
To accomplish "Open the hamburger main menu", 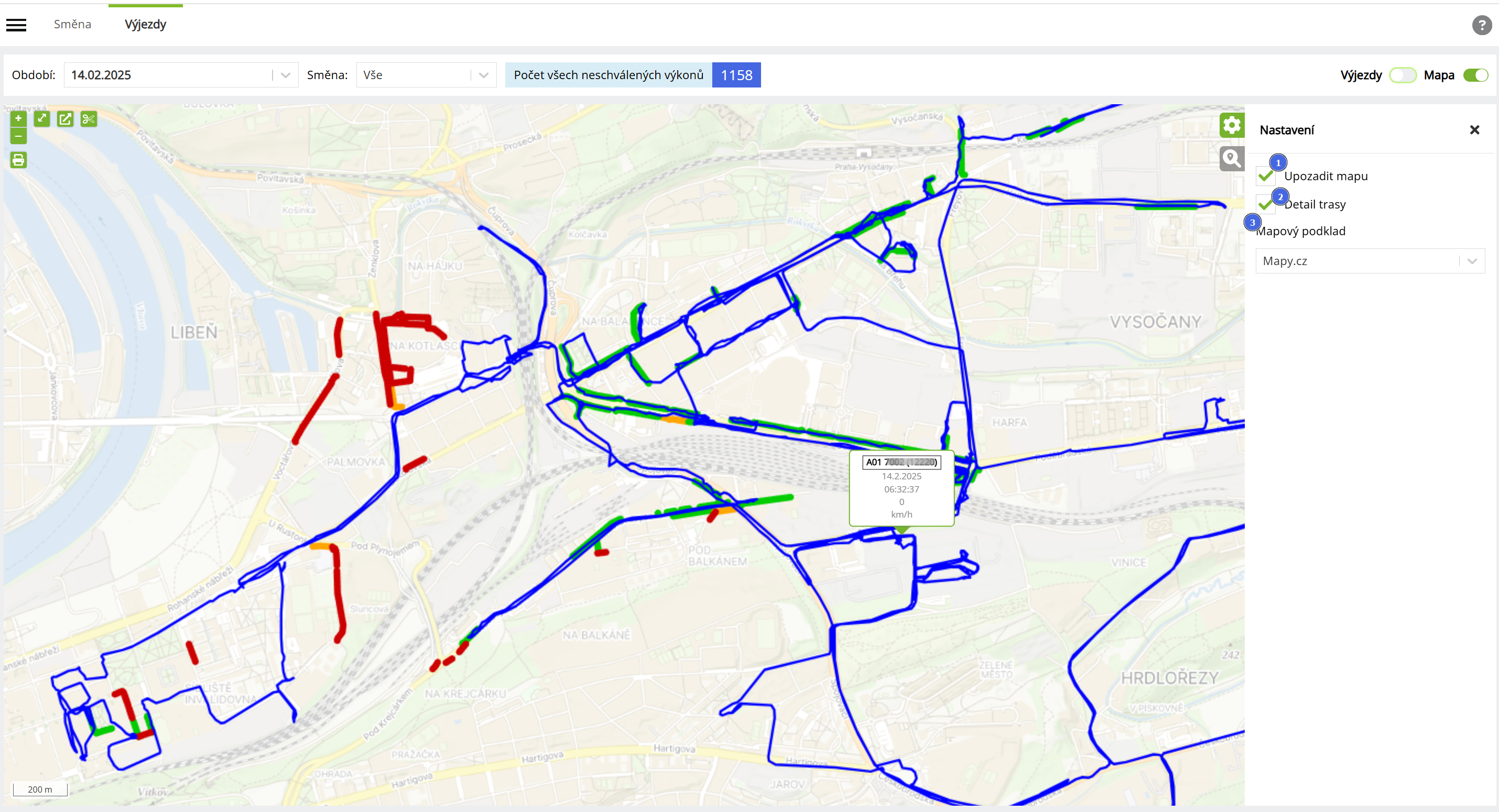I will pyautogui.click(x=16, y=25).
